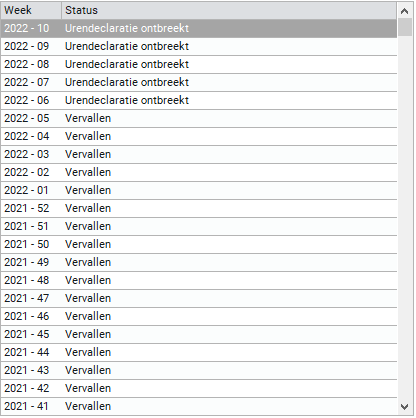416x418 pixels.
Task: Select the week 2022 - 05 Vervallen row
Action: (x=199, y=118)
